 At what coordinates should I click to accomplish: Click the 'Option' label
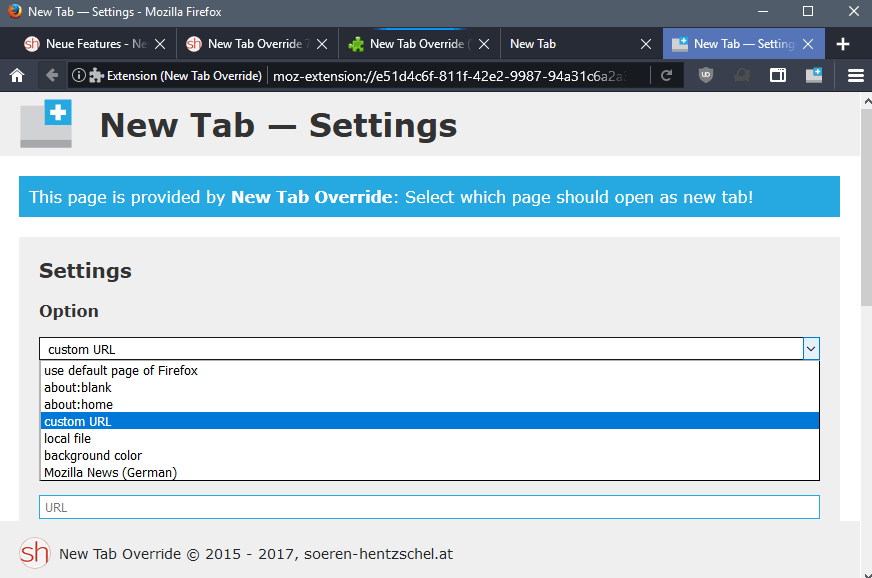point(69,311)
